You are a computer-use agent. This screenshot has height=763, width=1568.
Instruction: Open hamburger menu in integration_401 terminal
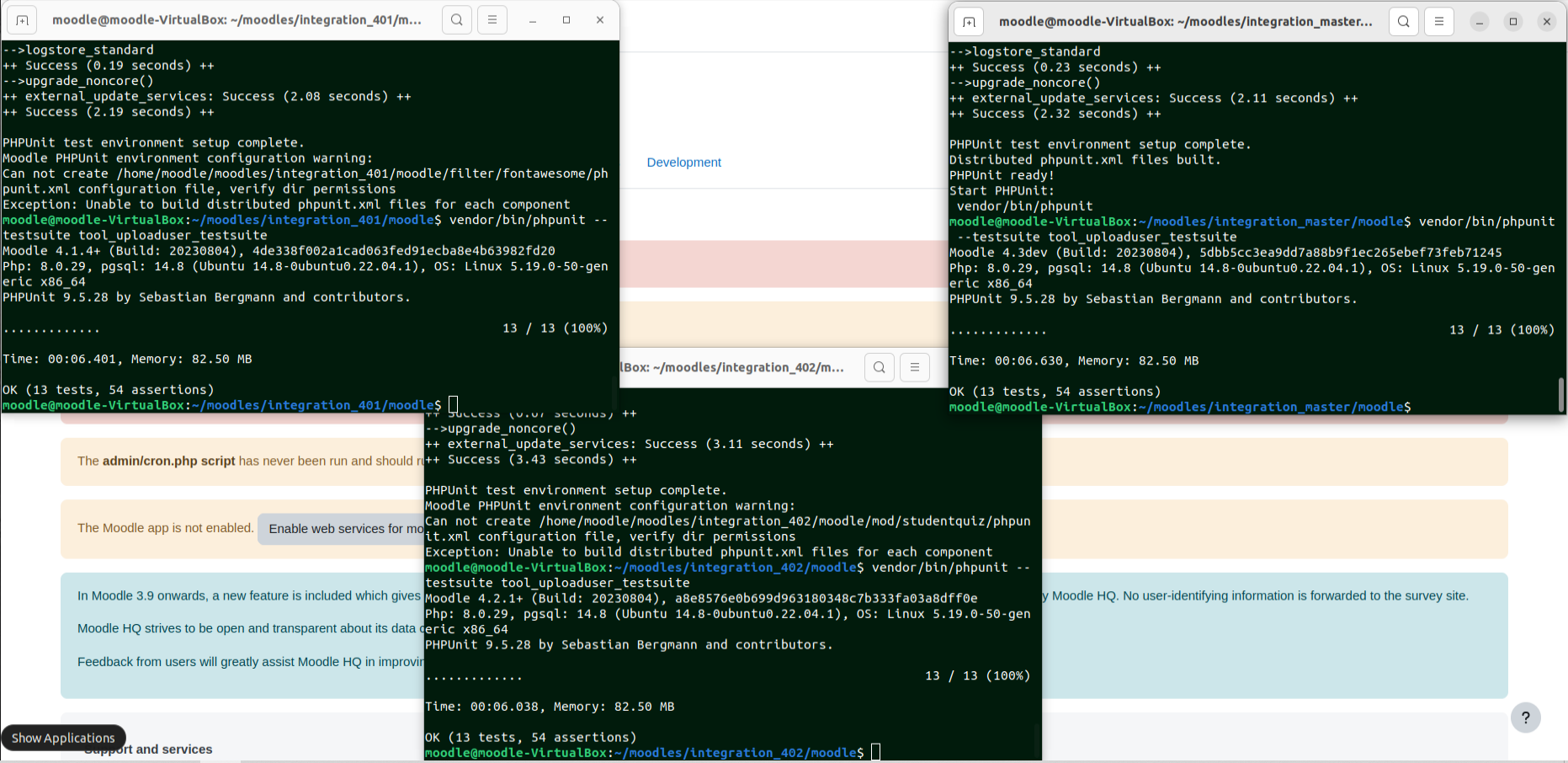pyautogui.click(x=492, y=20)
